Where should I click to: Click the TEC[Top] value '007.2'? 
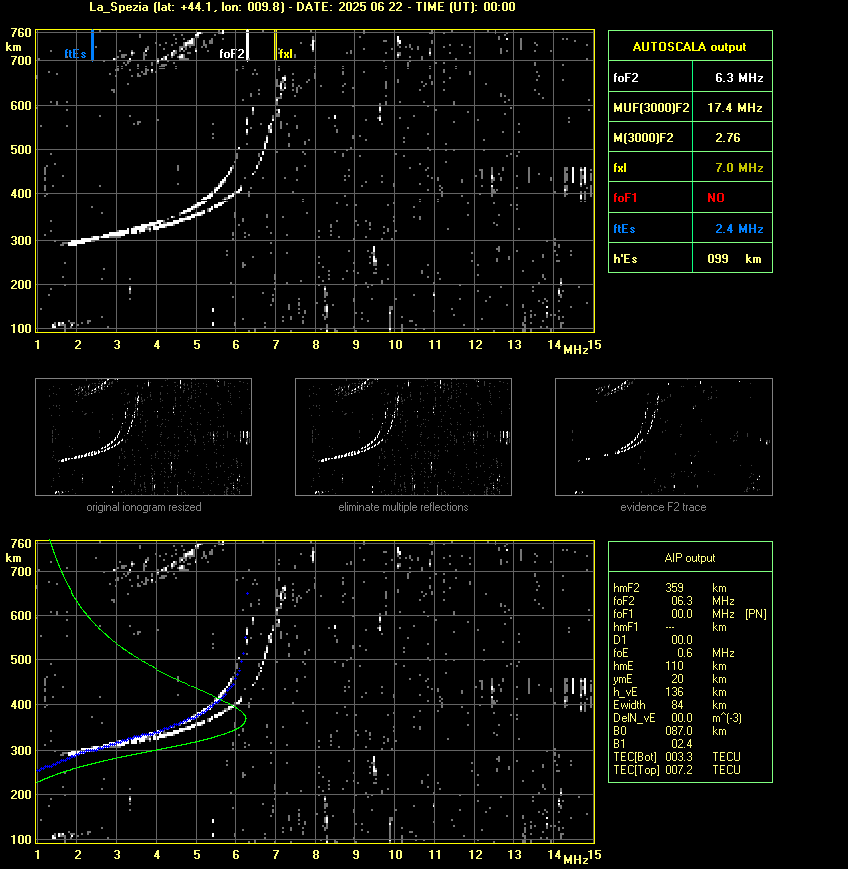point(679,770)
